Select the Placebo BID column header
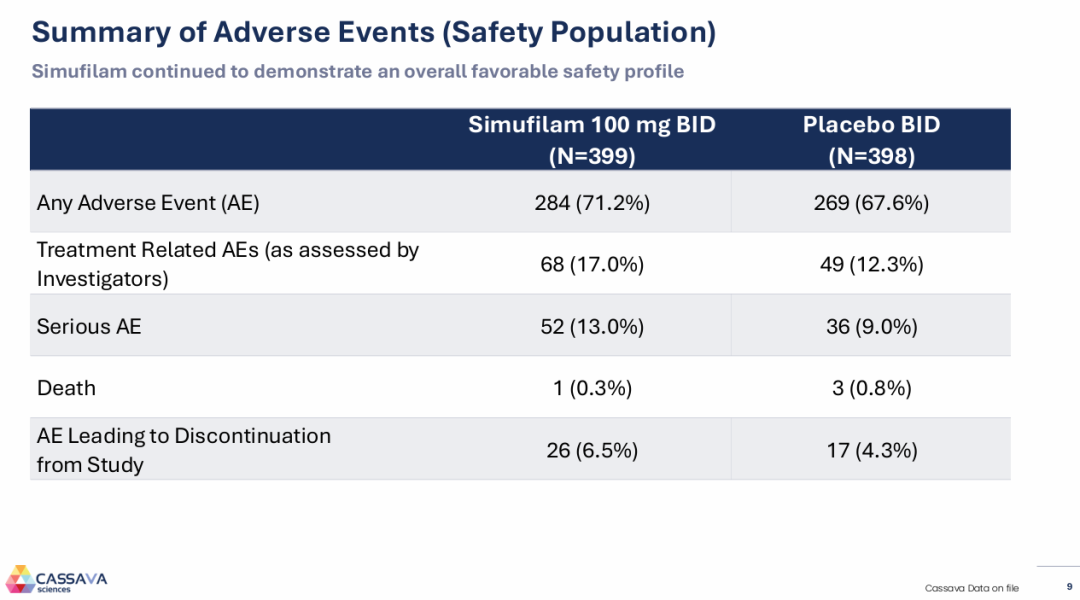 871,140
